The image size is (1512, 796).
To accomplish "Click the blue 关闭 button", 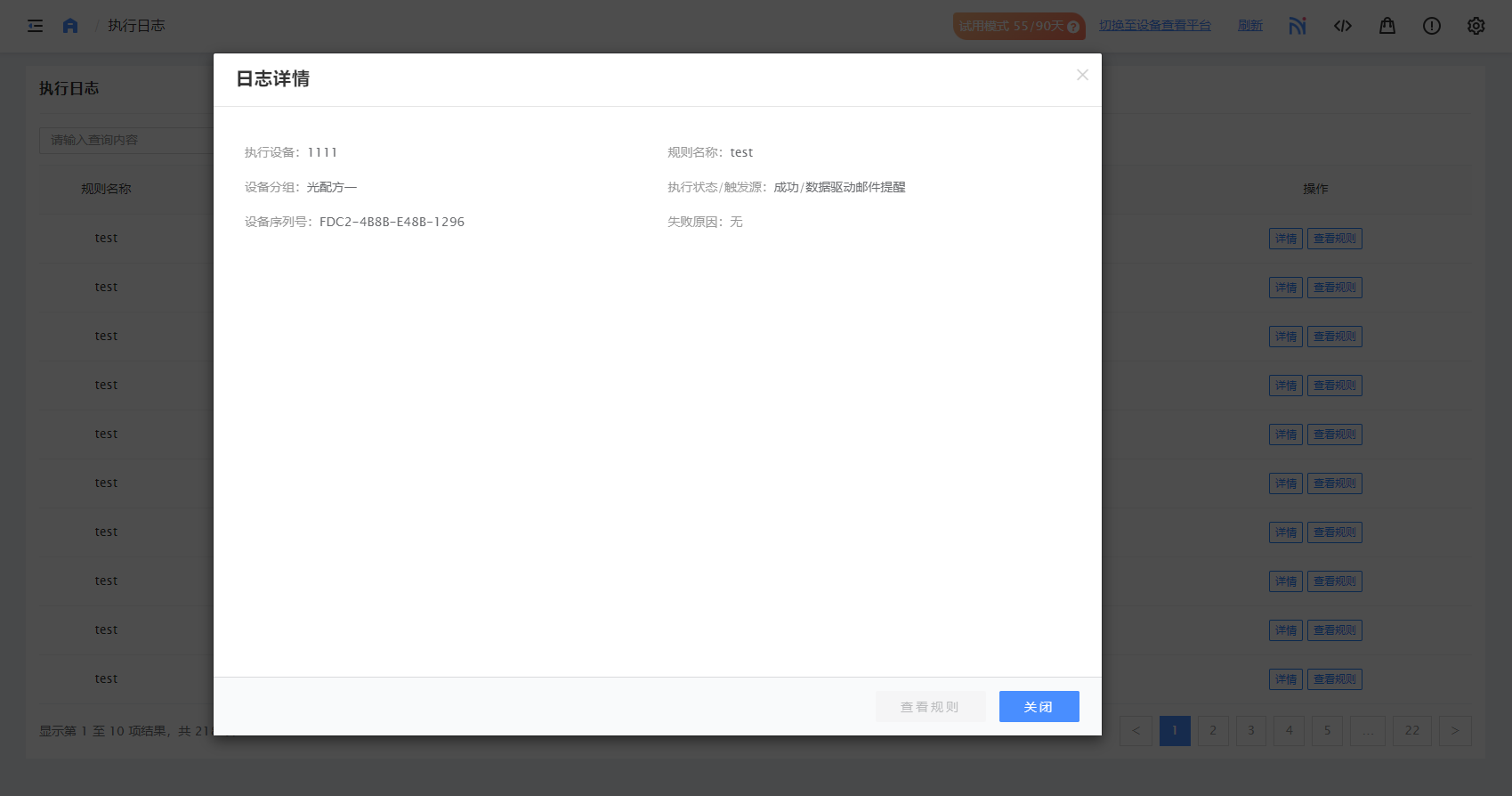I will [x=1039, y=707].
